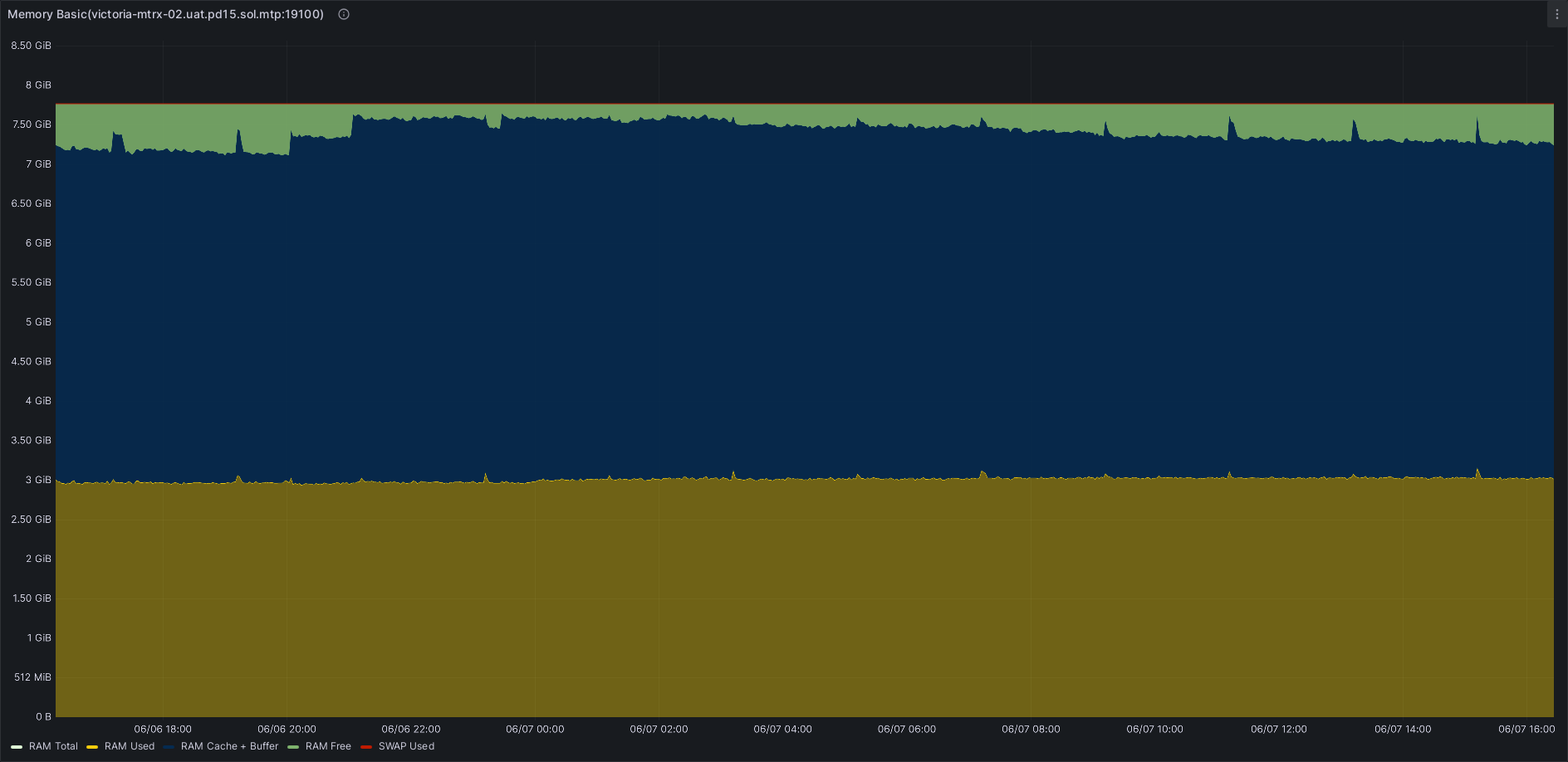Click the white RAM Total color swatch
This screenshot has width=1568, height=762.
click(17, 747)
